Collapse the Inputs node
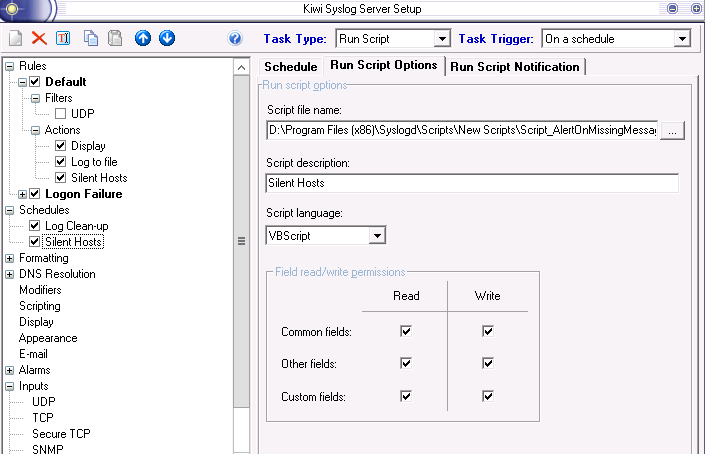This screenshot has height=454, width=705. pos(9,387)
